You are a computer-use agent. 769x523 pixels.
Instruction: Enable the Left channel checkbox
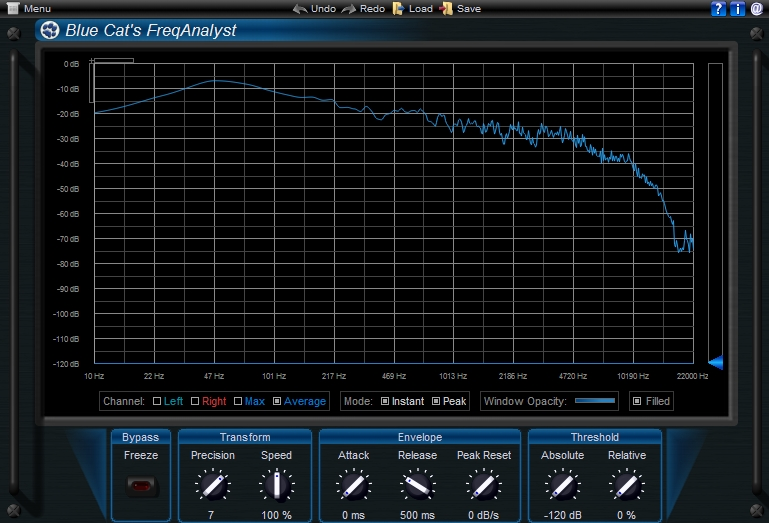157,401
